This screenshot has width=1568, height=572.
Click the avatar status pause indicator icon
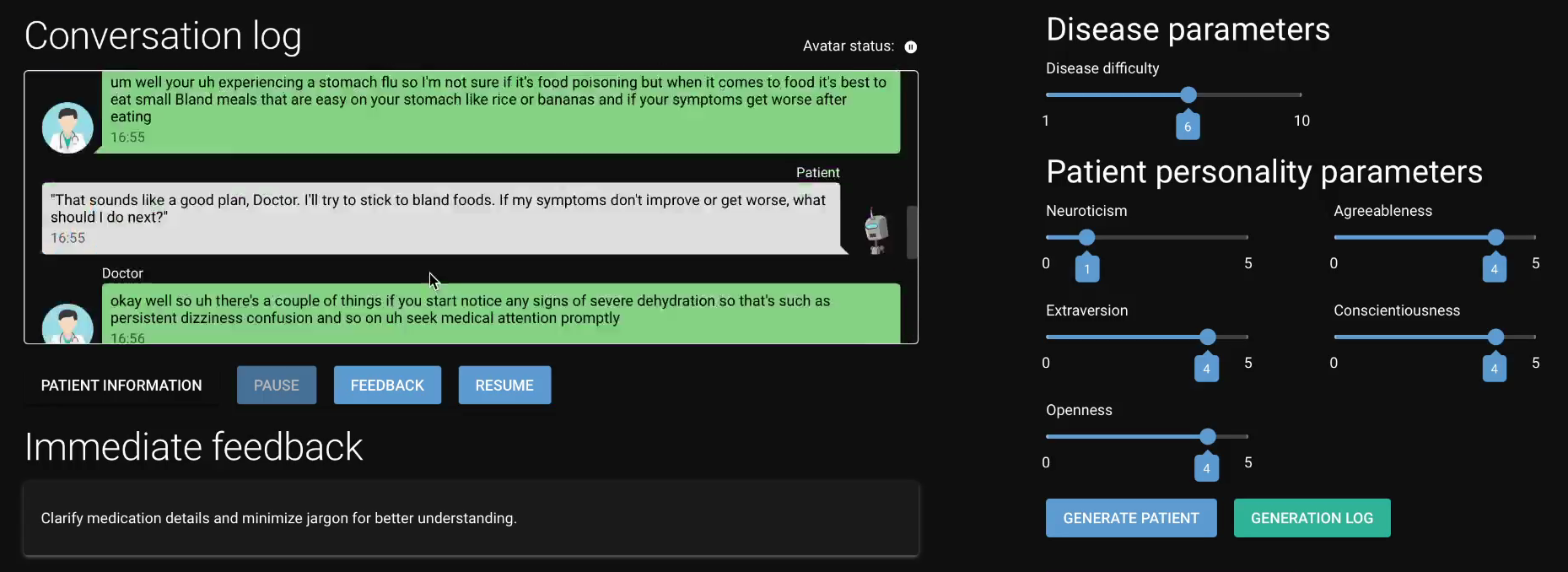911,47
